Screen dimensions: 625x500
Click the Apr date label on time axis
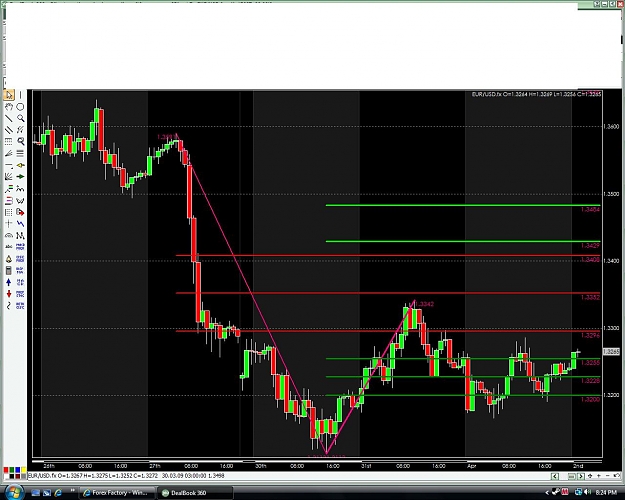click(x=472, y=466)
